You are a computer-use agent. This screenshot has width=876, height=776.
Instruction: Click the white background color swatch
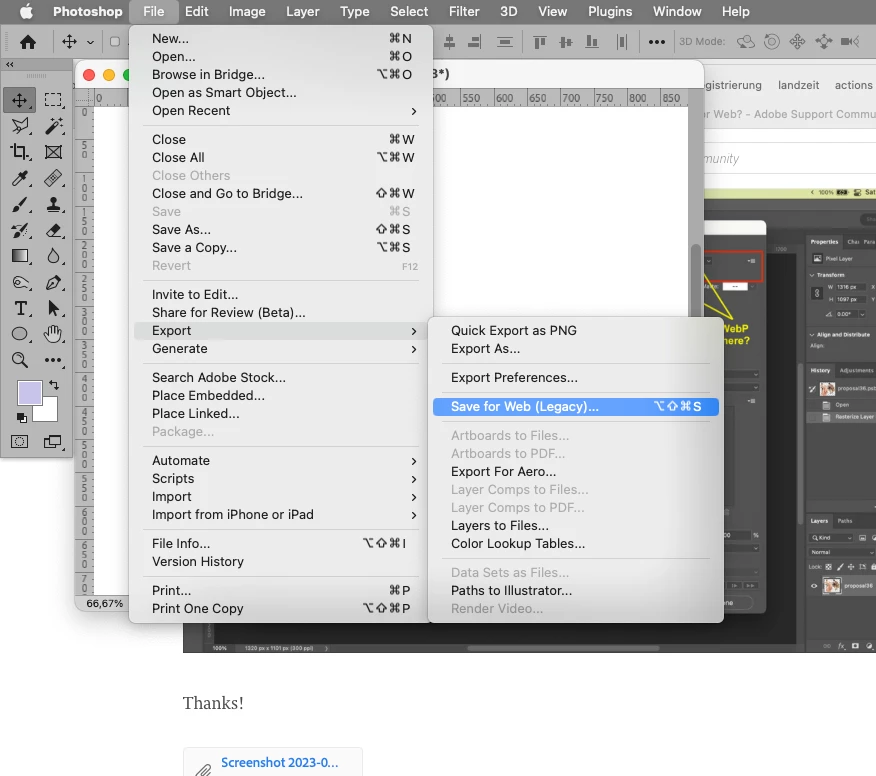pos(49,412)
